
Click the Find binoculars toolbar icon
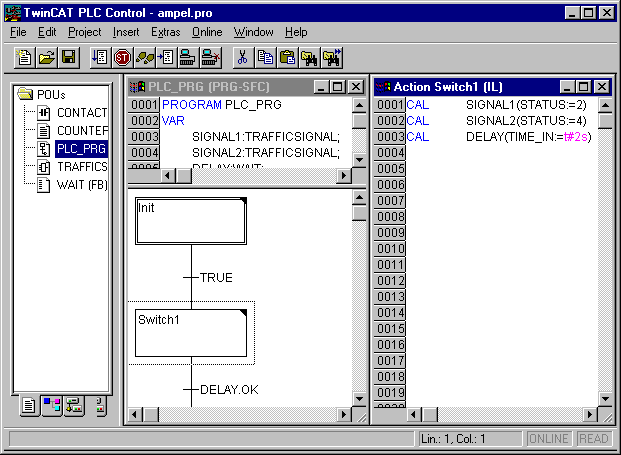pos(309,58)
